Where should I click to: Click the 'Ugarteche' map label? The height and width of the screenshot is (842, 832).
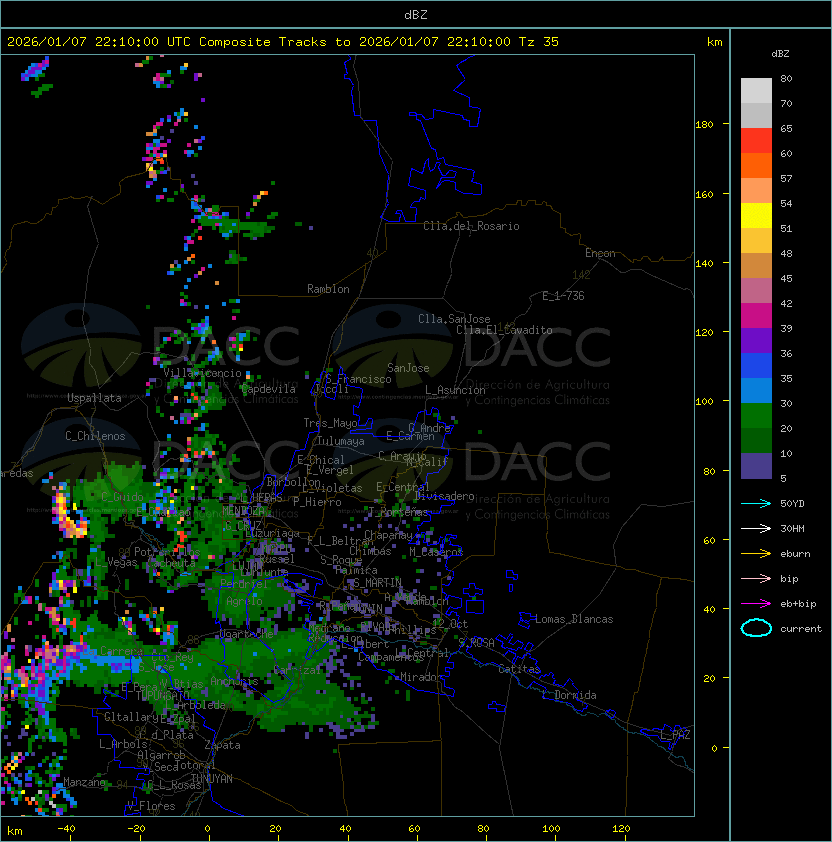(247, 634)
